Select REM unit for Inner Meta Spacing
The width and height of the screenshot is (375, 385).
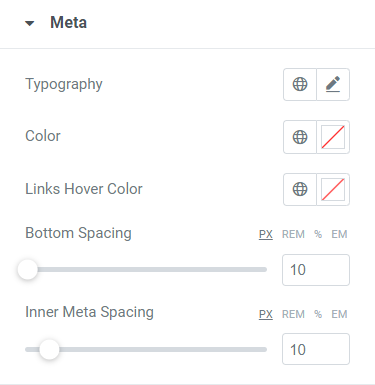[x=293, y=314]
